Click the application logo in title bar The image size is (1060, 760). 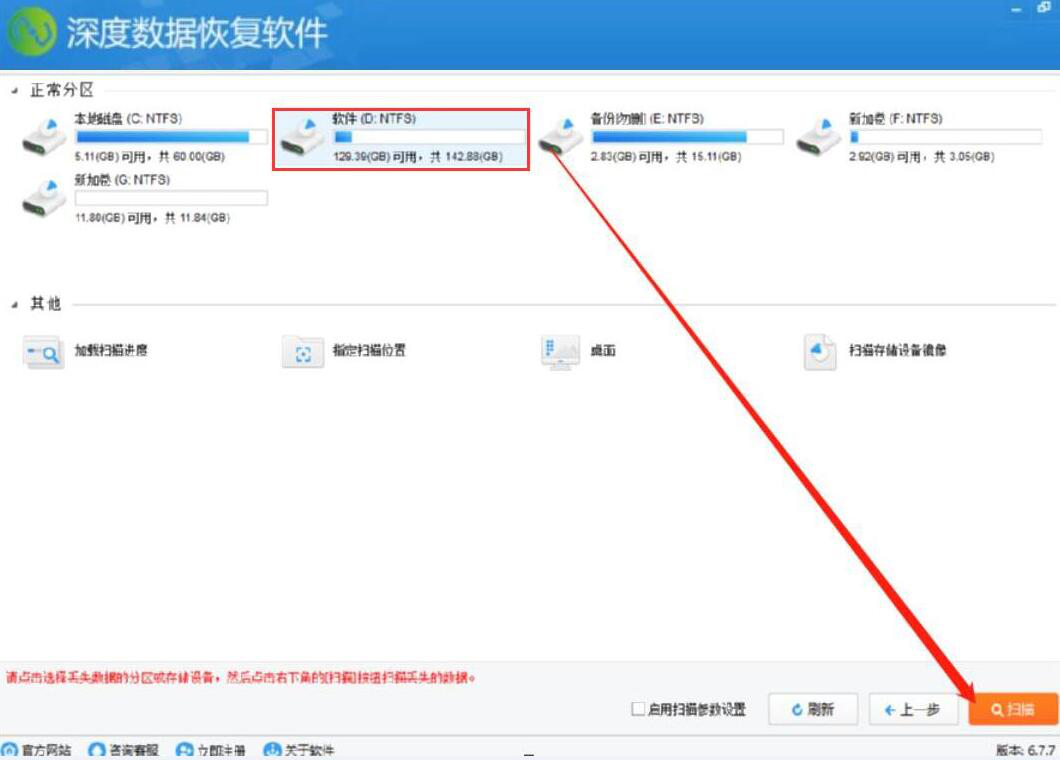pos(30,30)
